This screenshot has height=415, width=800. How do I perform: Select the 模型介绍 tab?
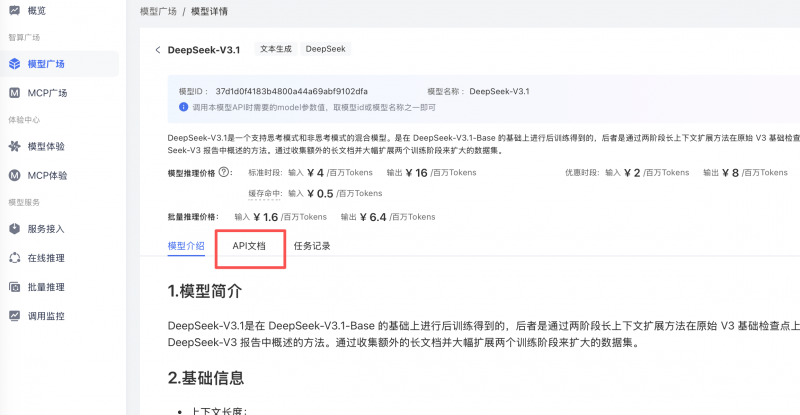click(186, 245)
